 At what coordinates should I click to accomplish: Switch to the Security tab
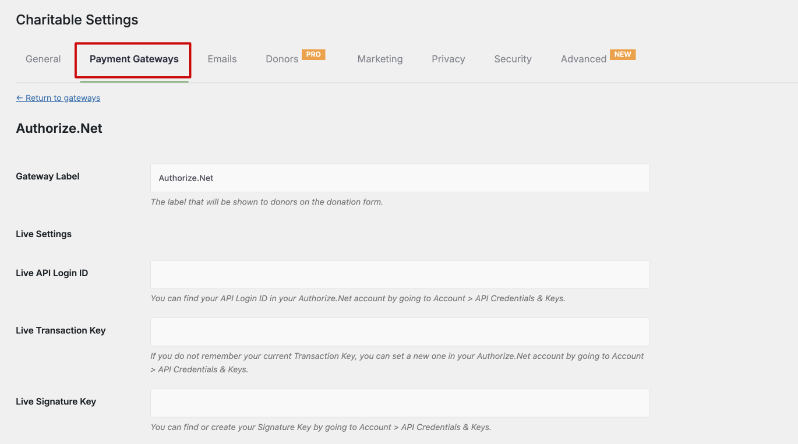click(x=512, y=59)
